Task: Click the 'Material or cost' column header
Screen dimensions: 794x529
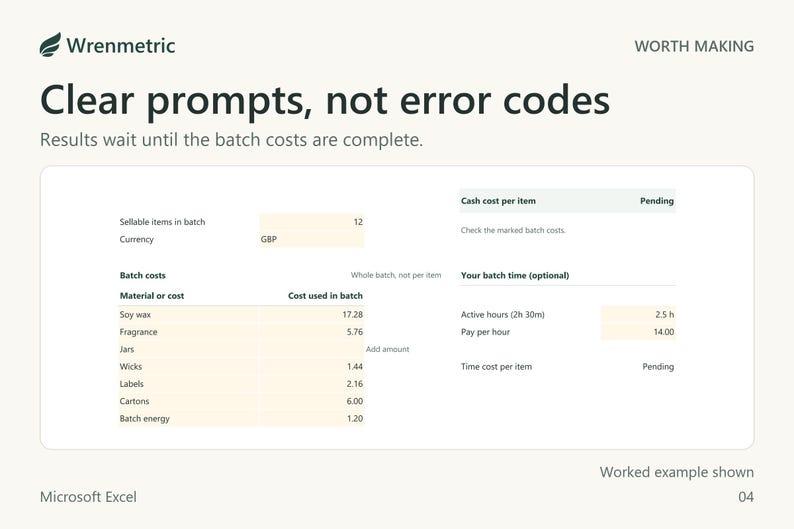Action: tap(152, 296)
